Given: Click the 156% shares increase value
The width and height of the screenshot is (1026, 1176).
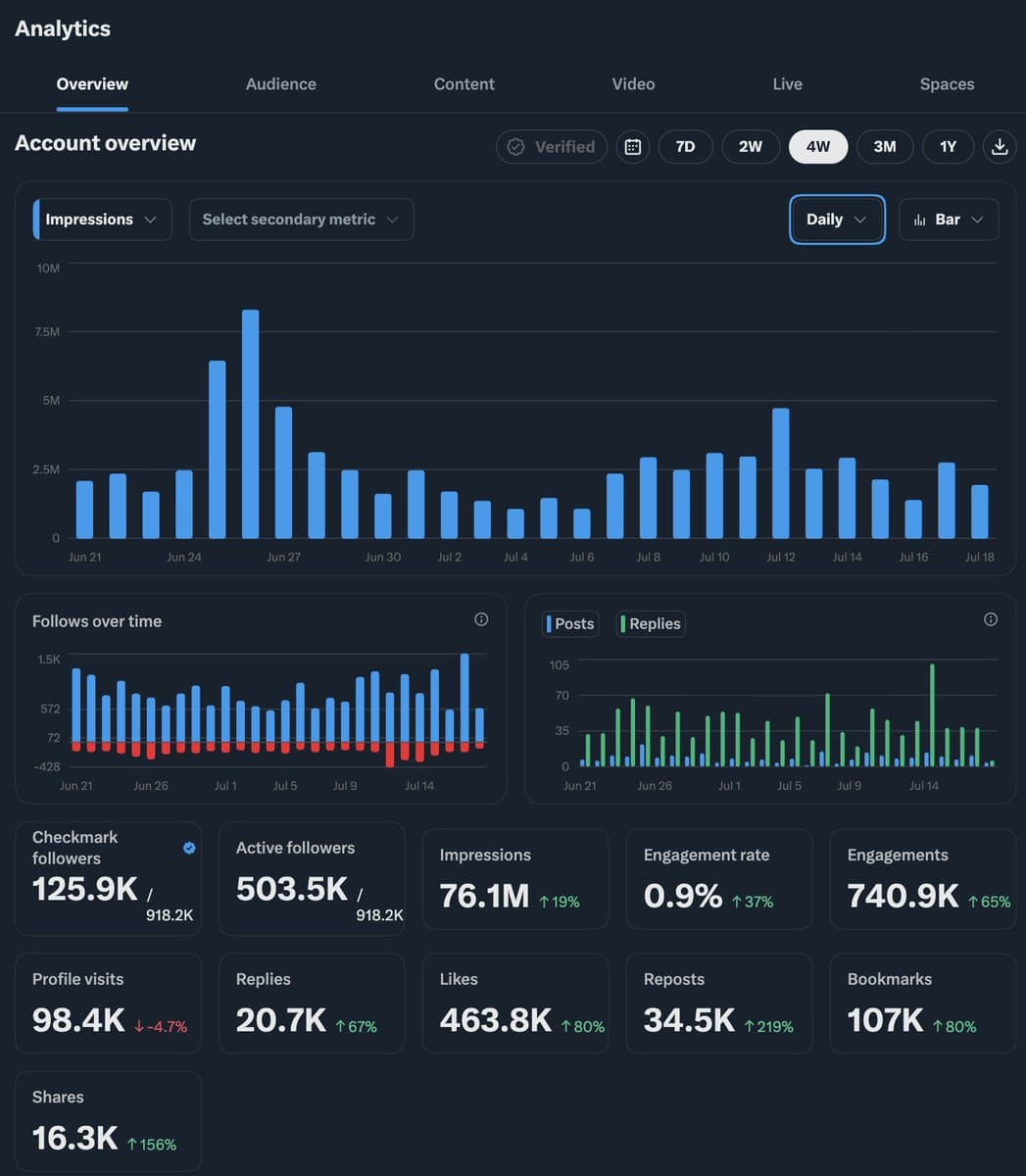Looking at the screenshot, I should tap(152, 1145).
